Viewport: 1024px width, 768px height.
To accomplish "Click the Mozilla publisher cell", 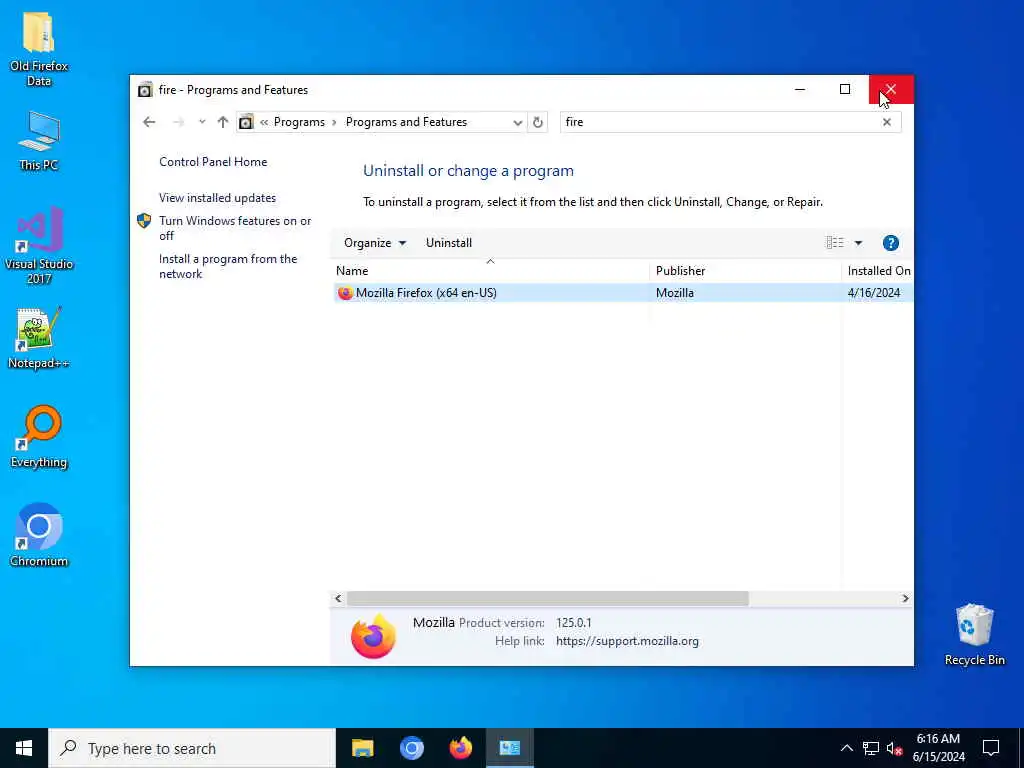I will tap(675, 293).
